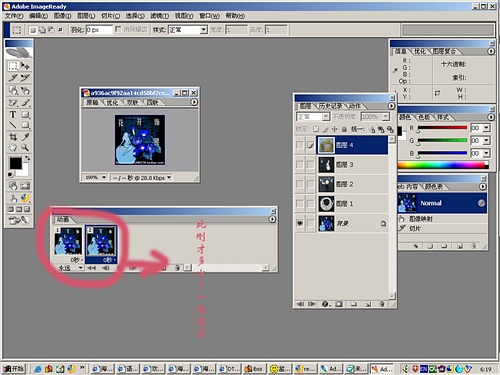Click the lock all icon in Layers panel
Screen dimensions: 500x375
tap(344, 129)
